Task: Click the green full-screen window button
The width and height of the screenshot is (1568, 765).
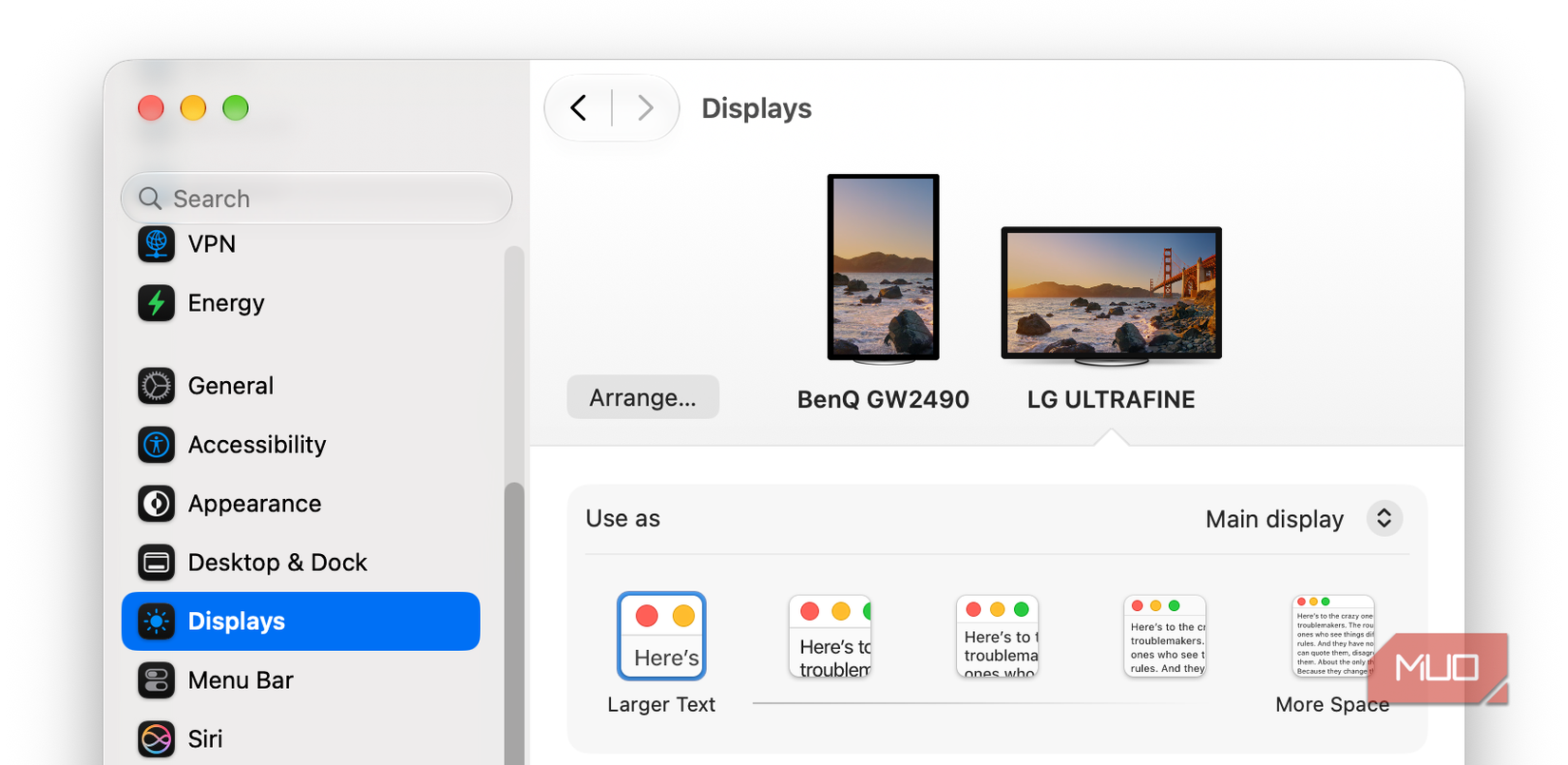Action: coord(236,108)
